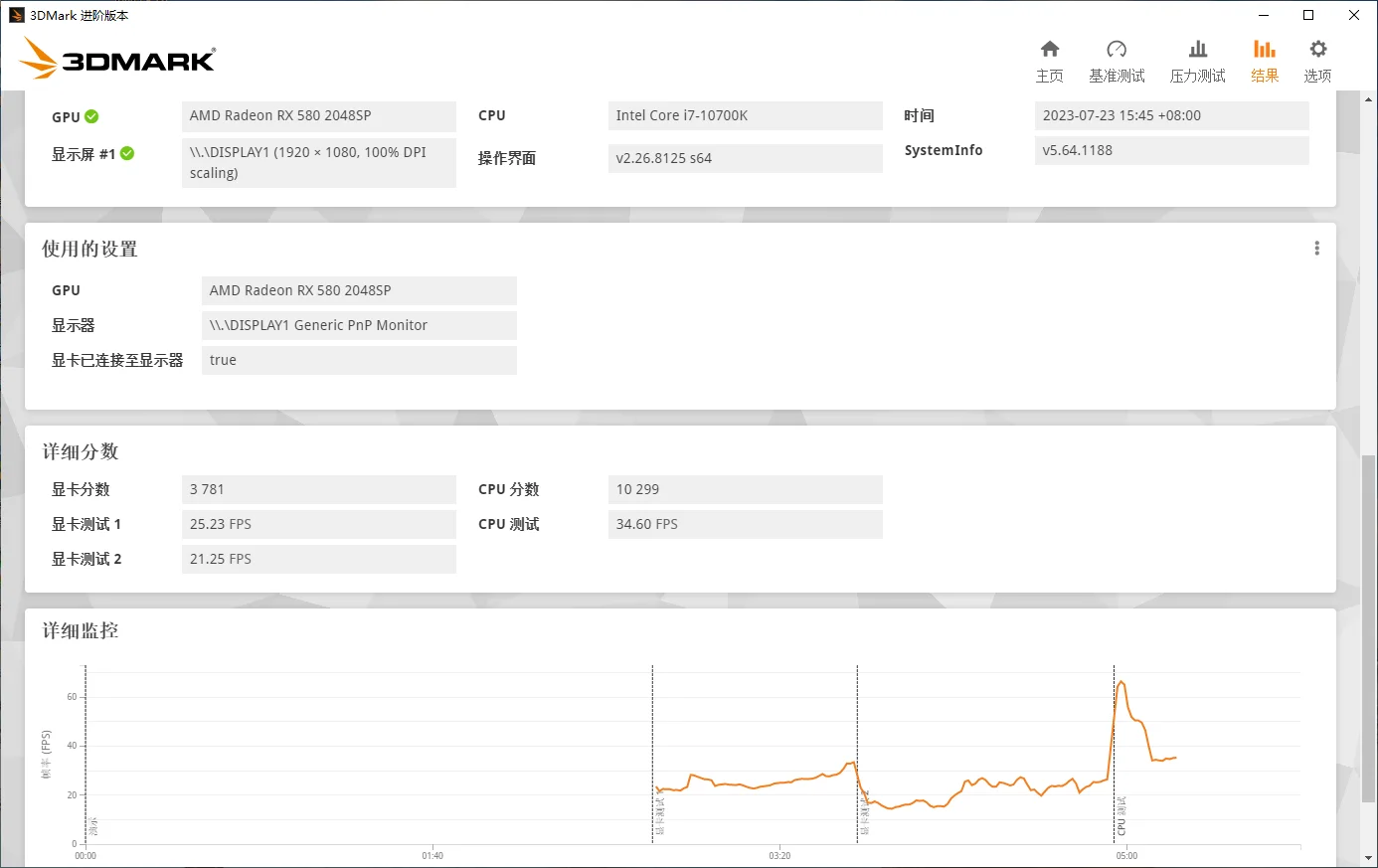The width and height of the screenshot is (1378, 868).
Task: Click the CPU test marker on the chart
Action: 1121,815
